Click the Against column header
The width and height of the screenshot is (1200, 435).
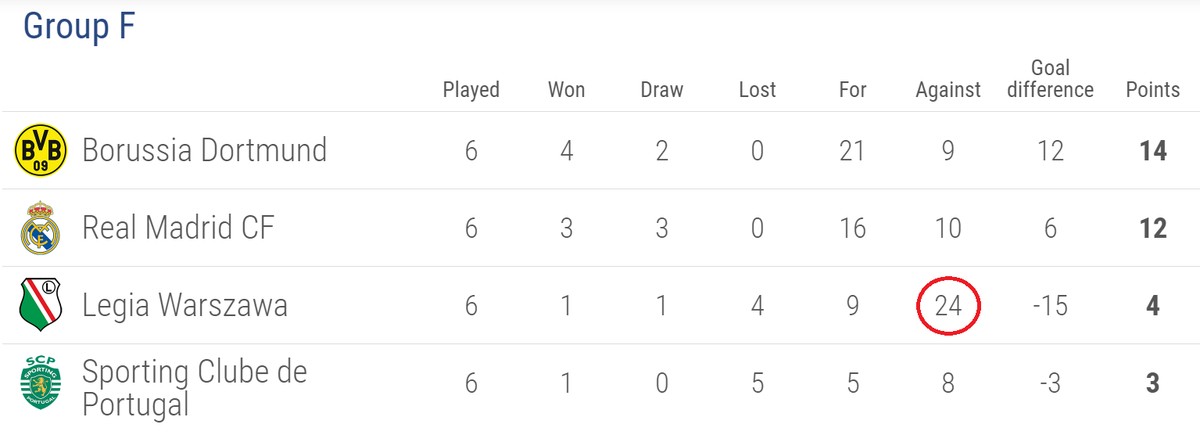tap(948, 91)
